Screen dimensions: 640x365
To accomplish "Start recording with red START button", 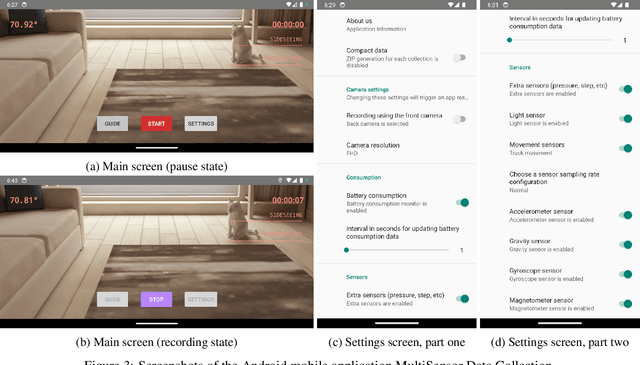I will coord(156,124).
